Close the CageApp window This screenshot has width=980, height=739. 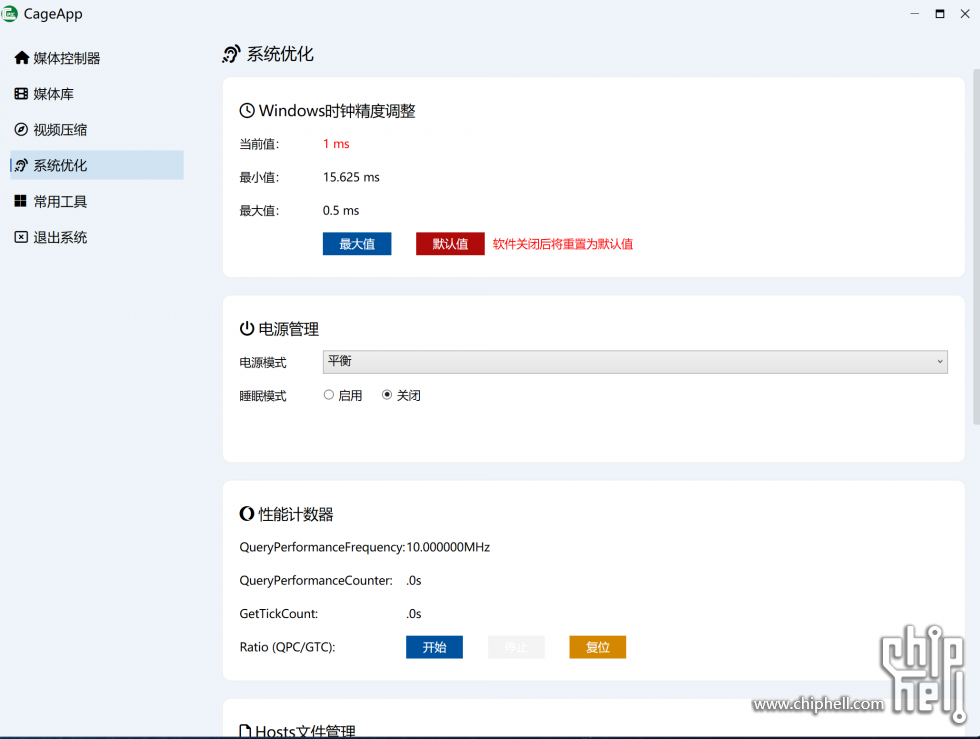[965, 14]
